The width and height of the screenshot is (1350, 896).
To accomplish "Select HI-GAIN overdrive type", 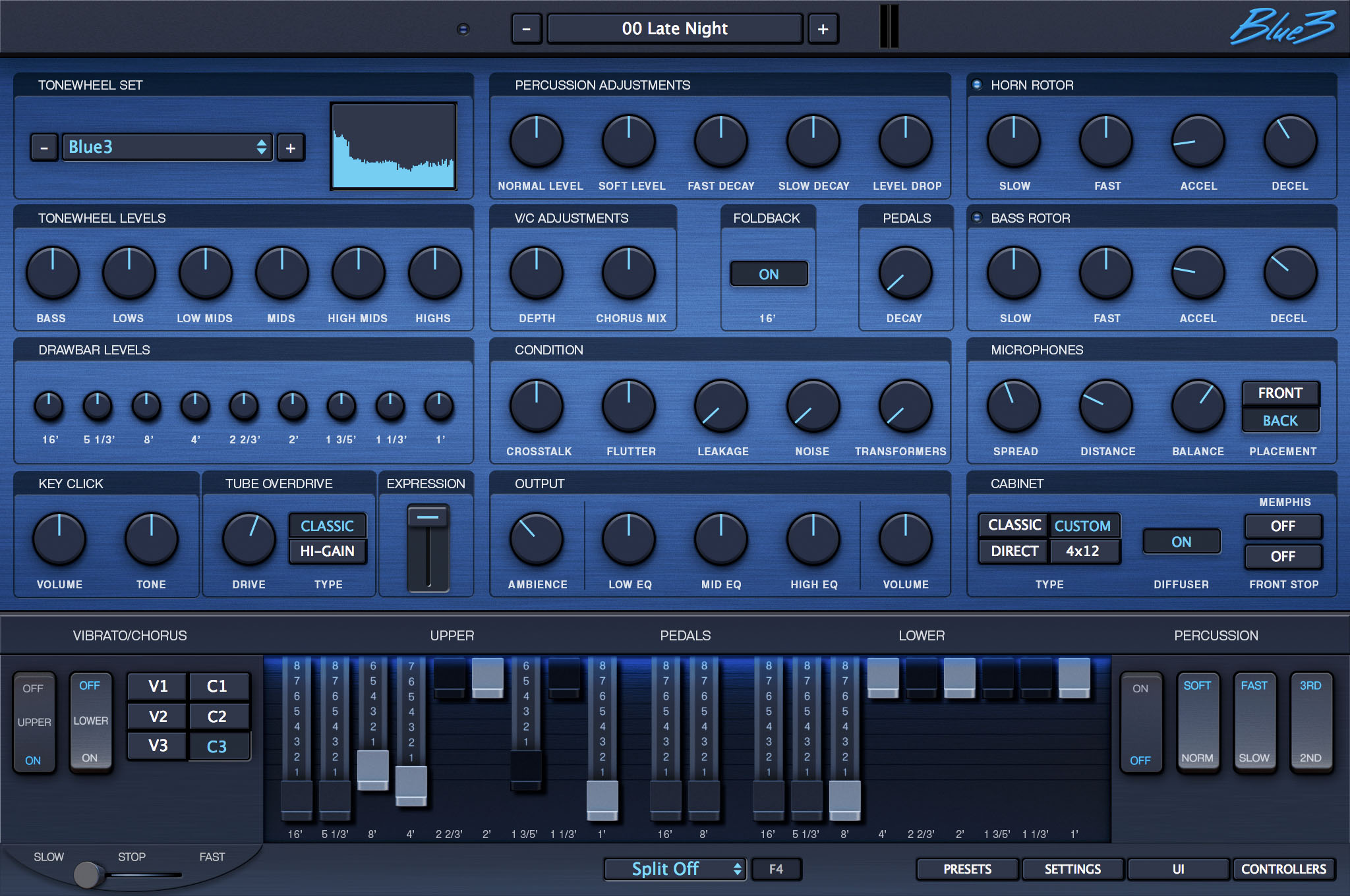I will point(328,551).
